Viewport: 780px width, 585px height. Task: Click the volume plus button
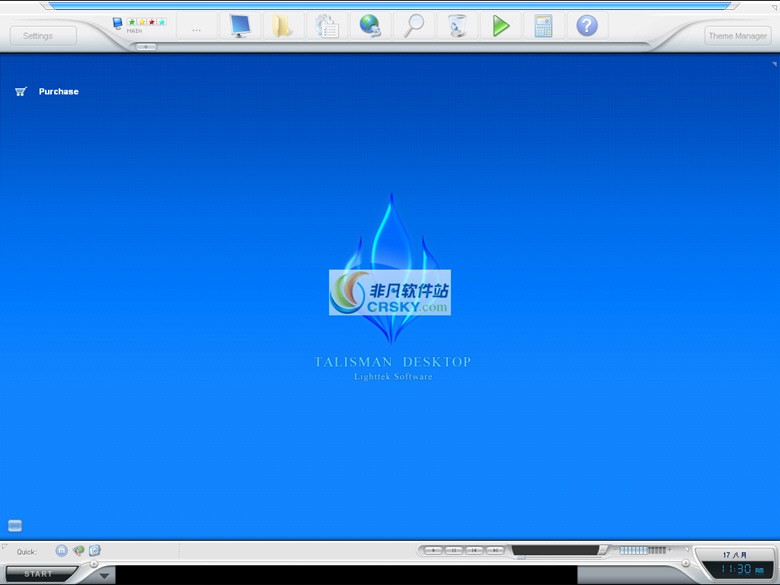pos(670,550)
